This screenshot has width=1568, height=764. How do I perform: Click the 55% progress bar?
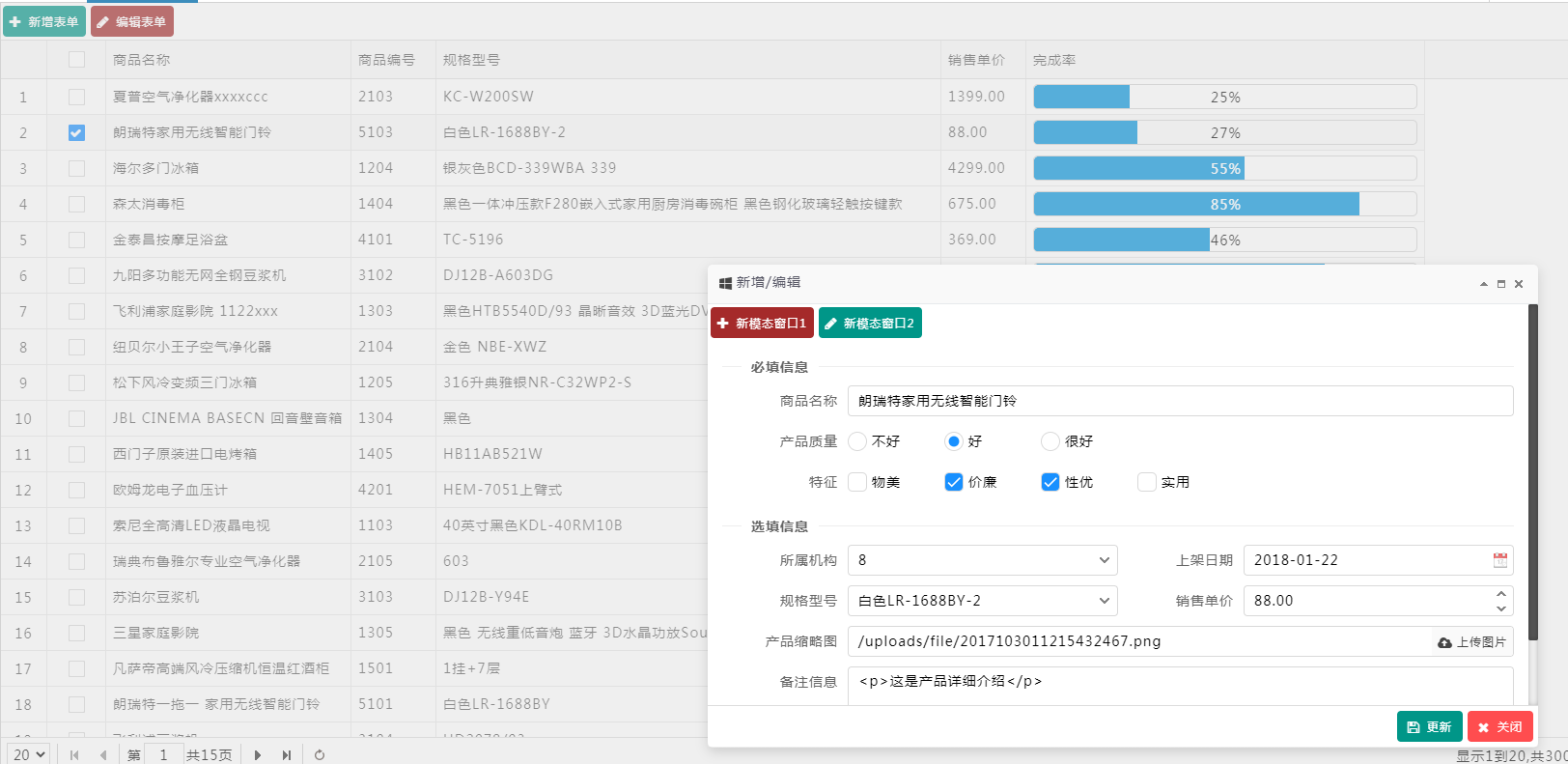click(x=1225, y=168)
